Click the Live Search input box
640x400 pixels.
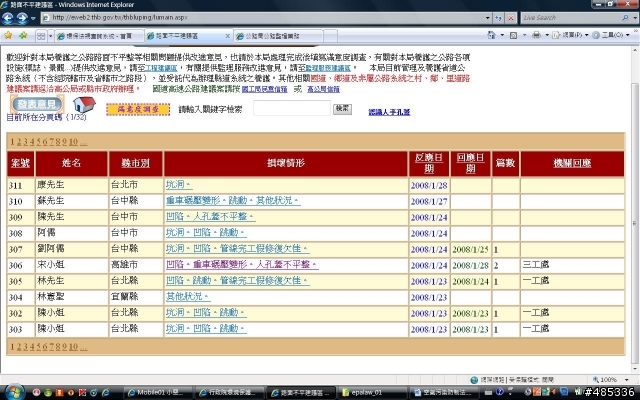click(571, 18)
